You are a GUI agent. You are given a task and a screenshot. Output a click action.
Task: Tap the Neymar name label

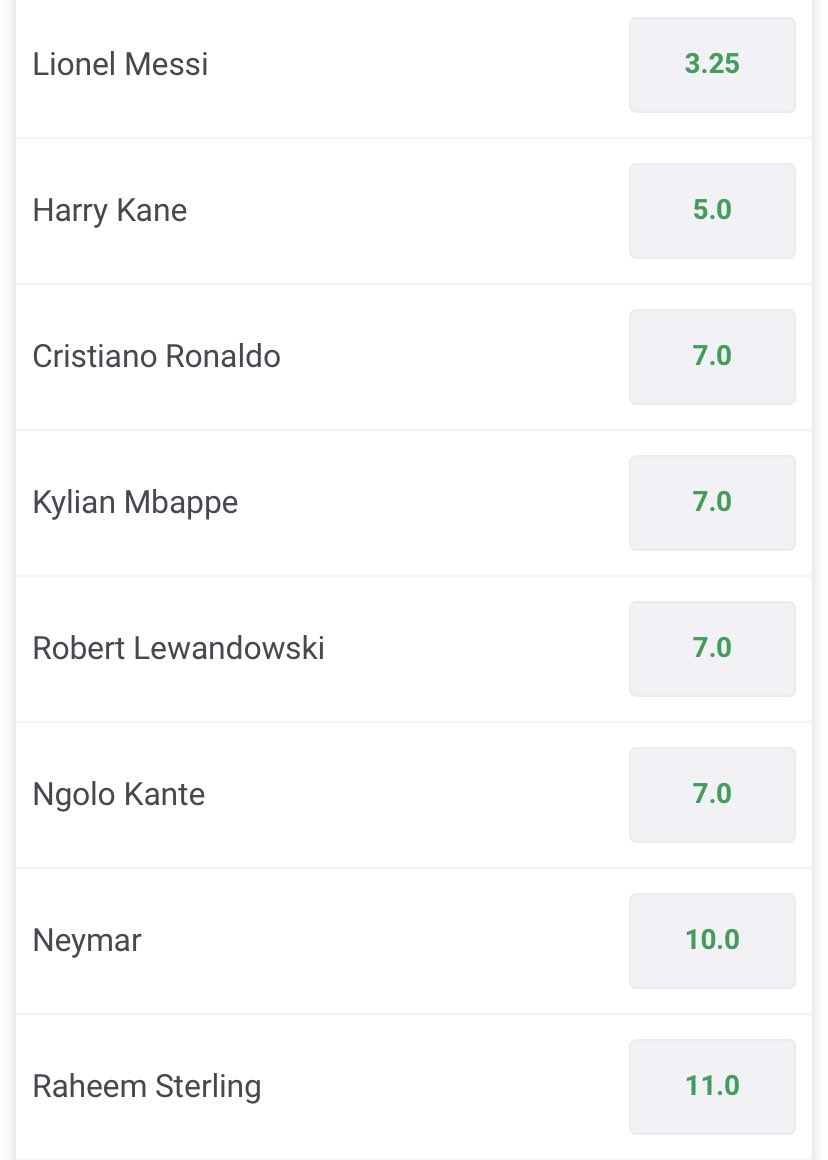click(x=87, y=941)
